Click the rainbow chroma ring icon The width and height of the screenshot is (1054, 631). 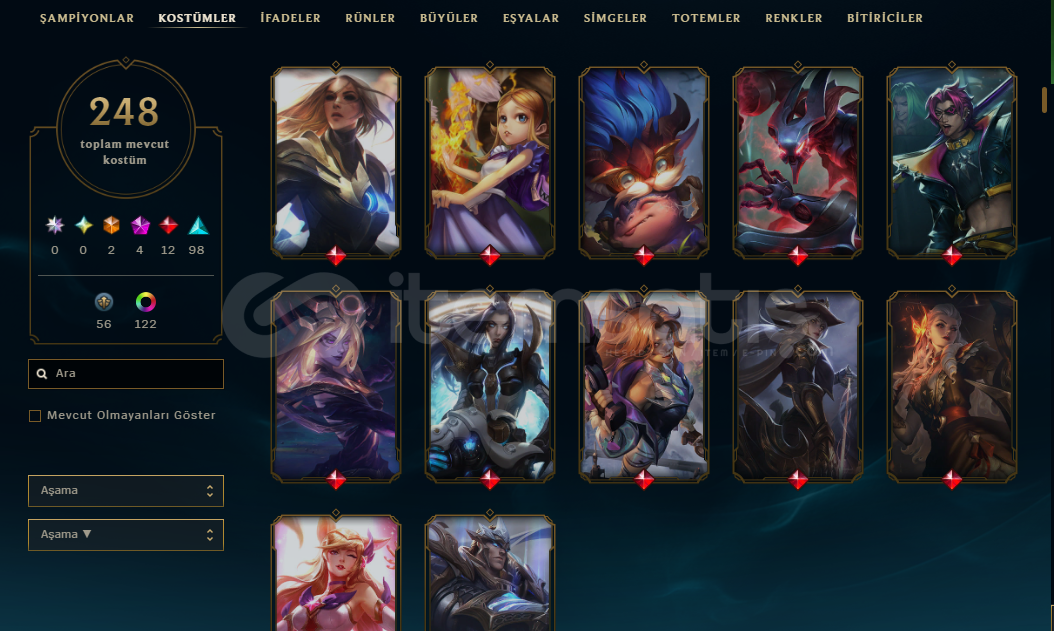(x=145, y=302)
